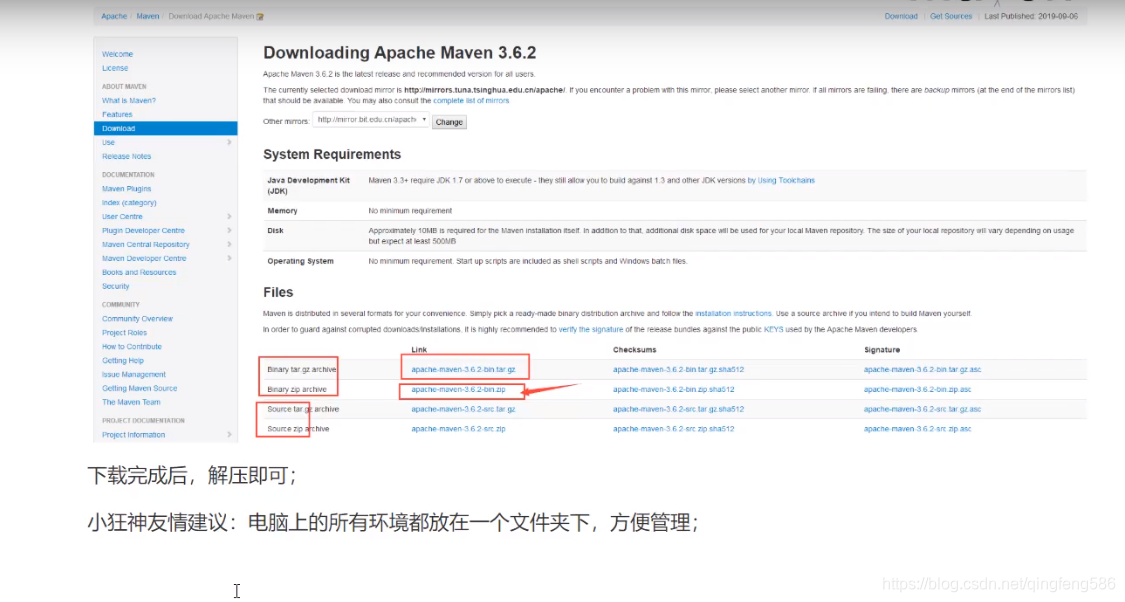Screen dimensions: 1125x602
Task: Open the Use sidebar item
Action: 108,143
